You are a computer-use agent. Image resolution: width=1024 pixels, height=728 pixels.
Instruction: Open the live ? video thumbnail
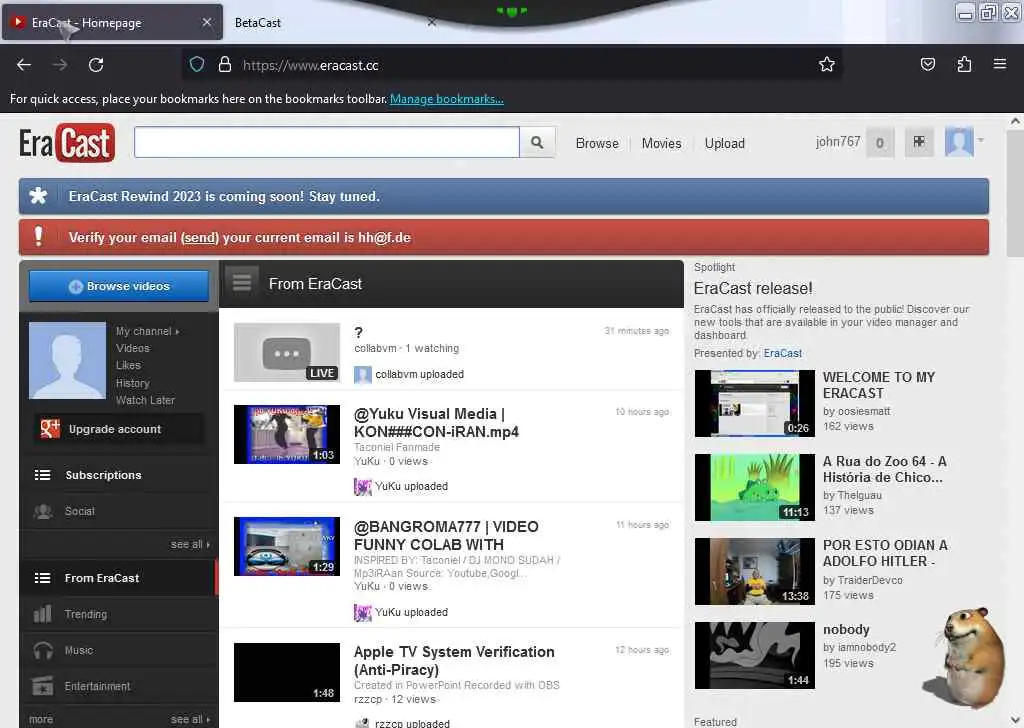coord(287,353)
